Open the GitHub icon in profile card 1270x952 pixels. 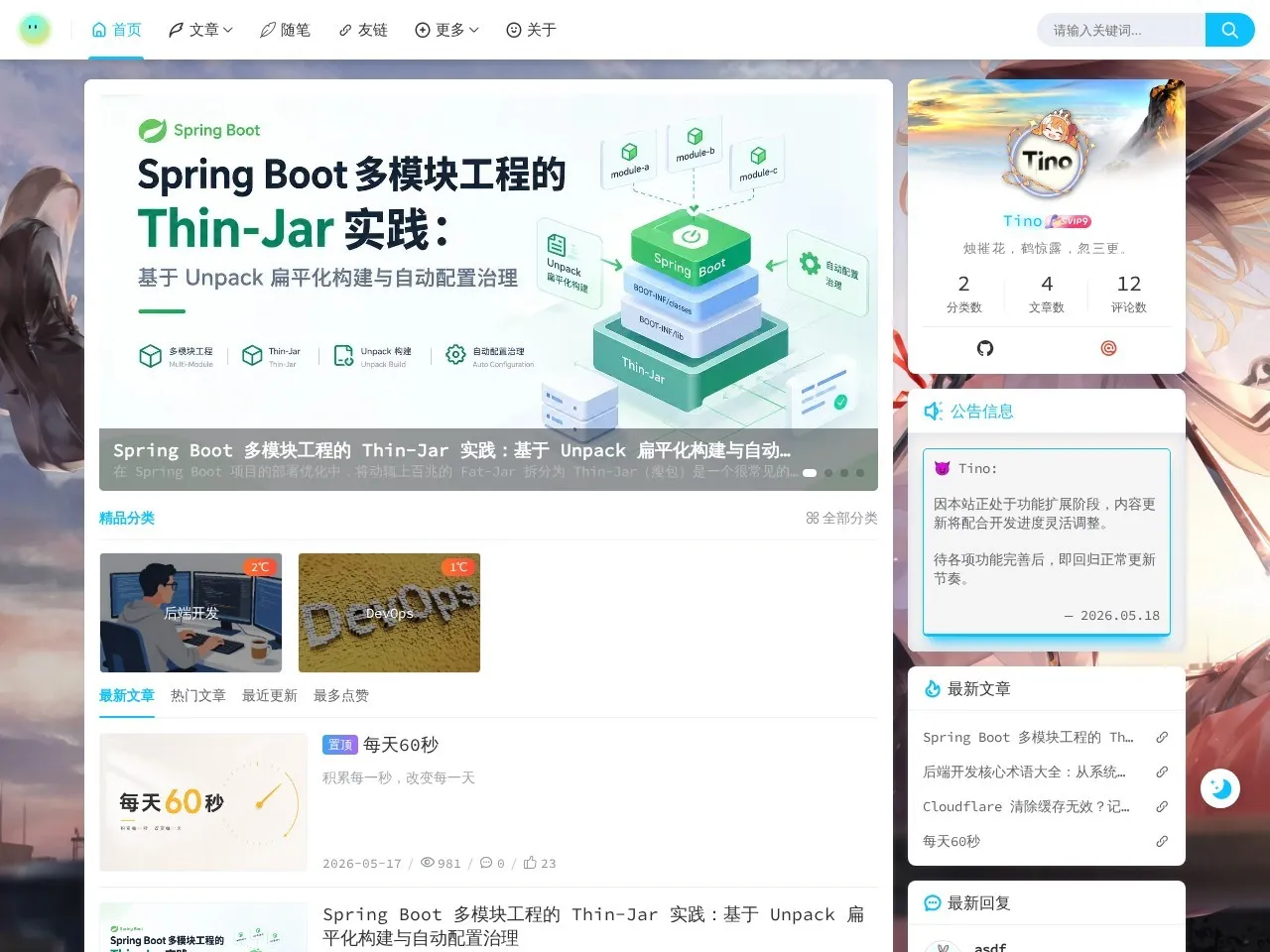pos(985,348)
